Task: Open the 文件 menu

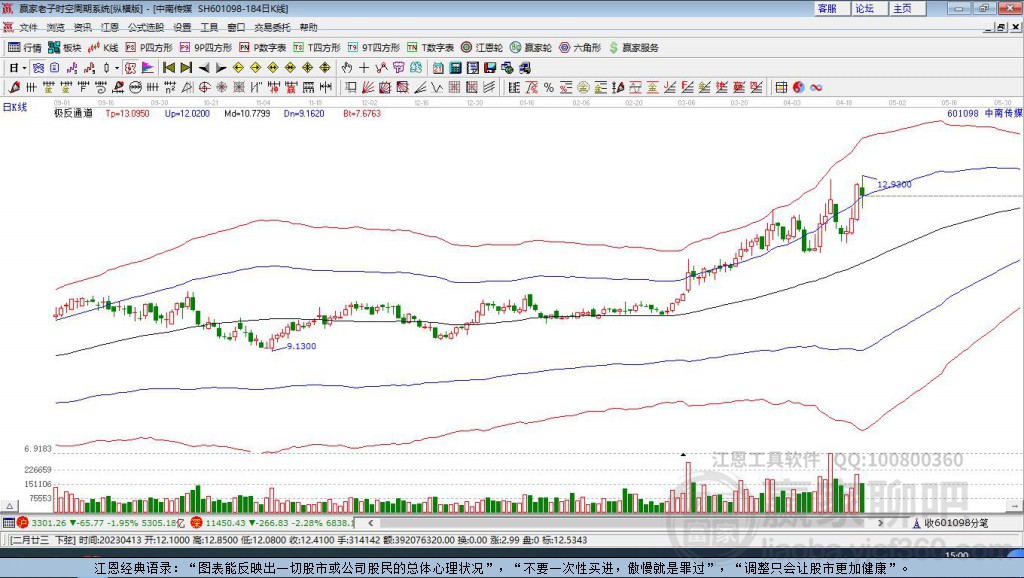Action: click(x=28, y=27)
